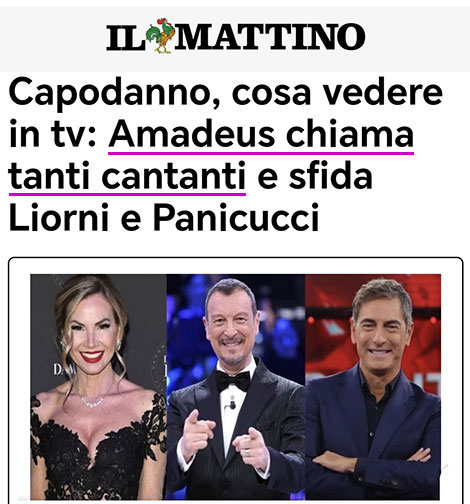Open the Il Mattino homepage via logo
The height and width of the screenshot is (504, 470).
coord(236,36)
